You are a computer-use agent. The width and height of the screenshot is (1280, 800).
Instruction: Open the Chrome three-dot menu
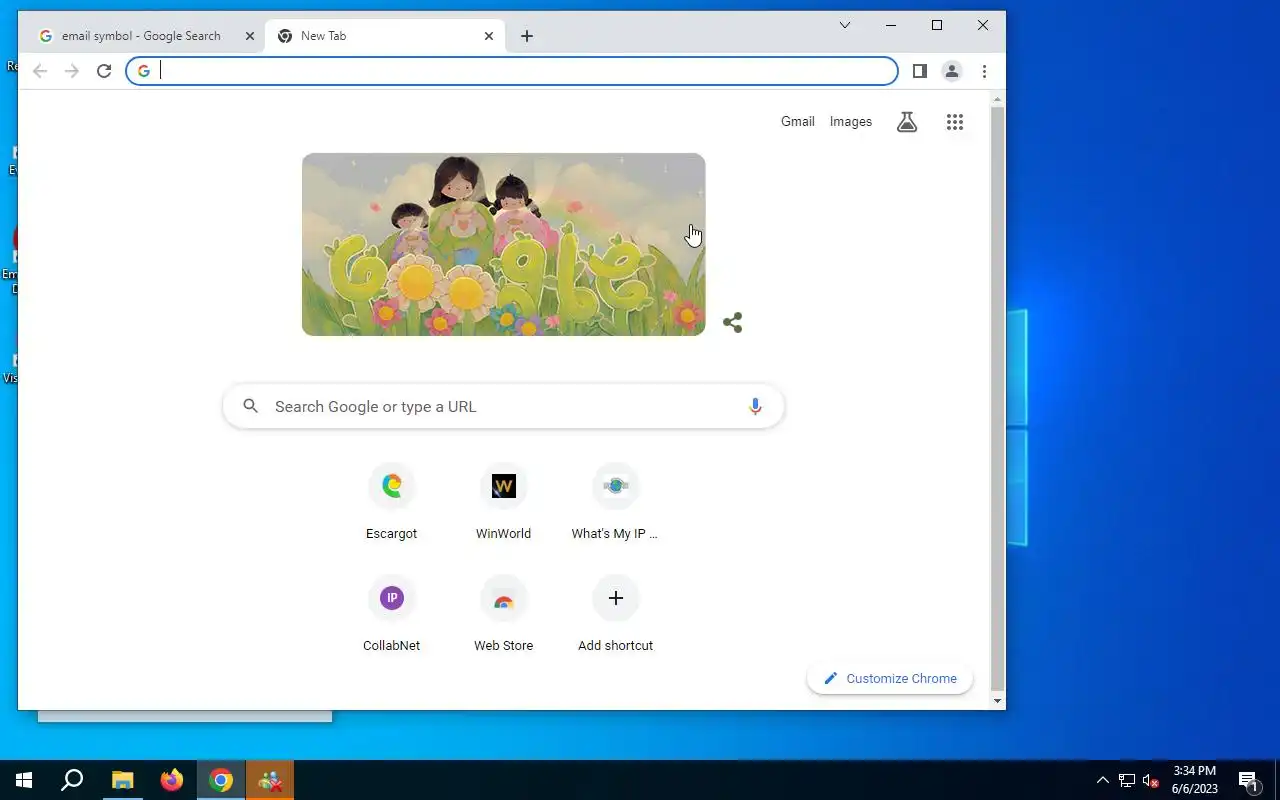tap(984, 71)
